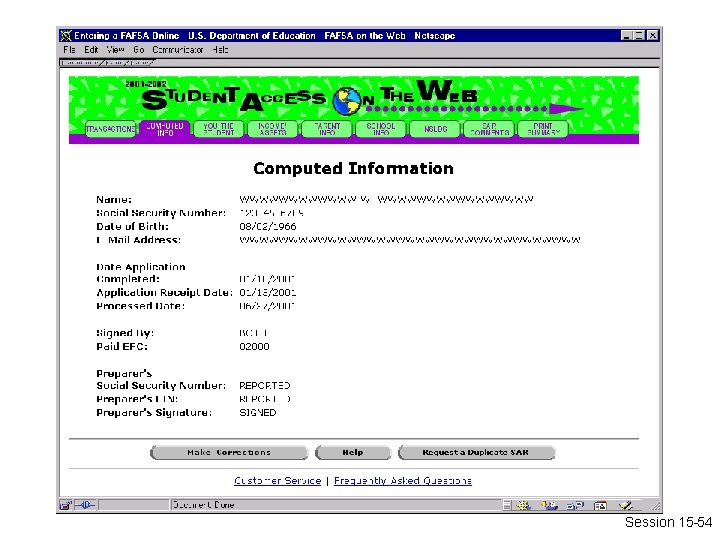Select the NSLDS tab
Screen dimensions: 720x540
[435, 129]
